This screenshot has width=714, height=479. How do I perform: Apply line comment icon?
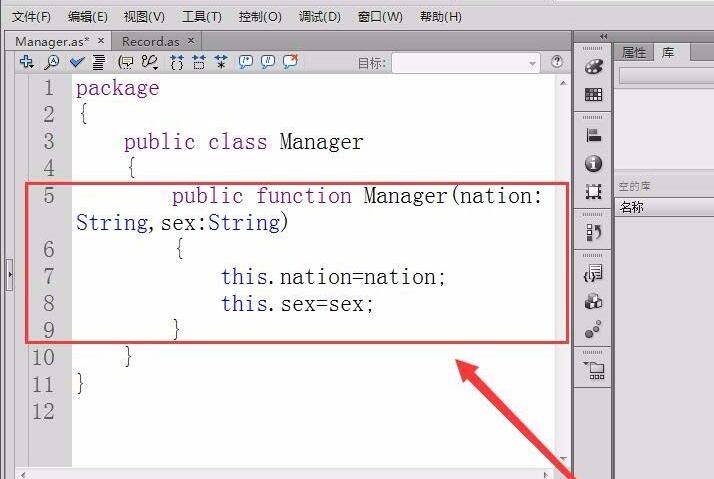pos(268,61)
